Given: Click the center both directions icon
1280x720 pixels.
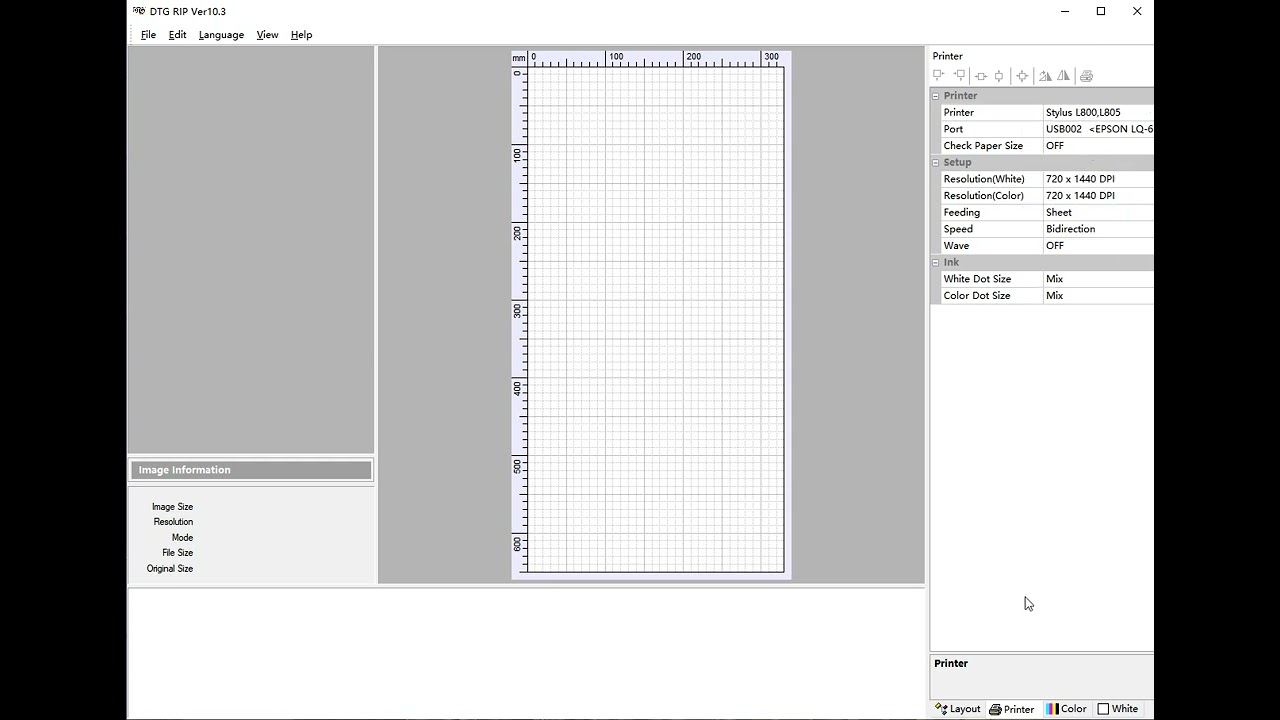Looking at the screenshot, I should coord(1022,76).
